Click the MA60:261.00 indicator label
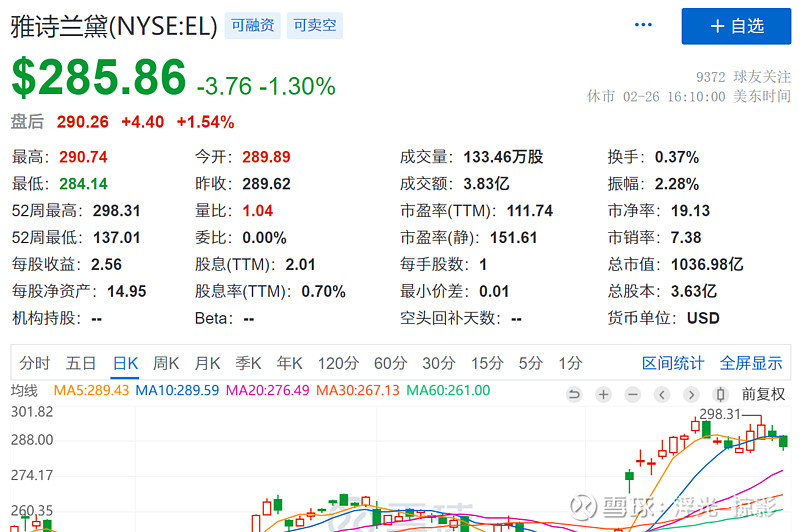The height and width of the screenshot is (532, 800). (448, 391)
